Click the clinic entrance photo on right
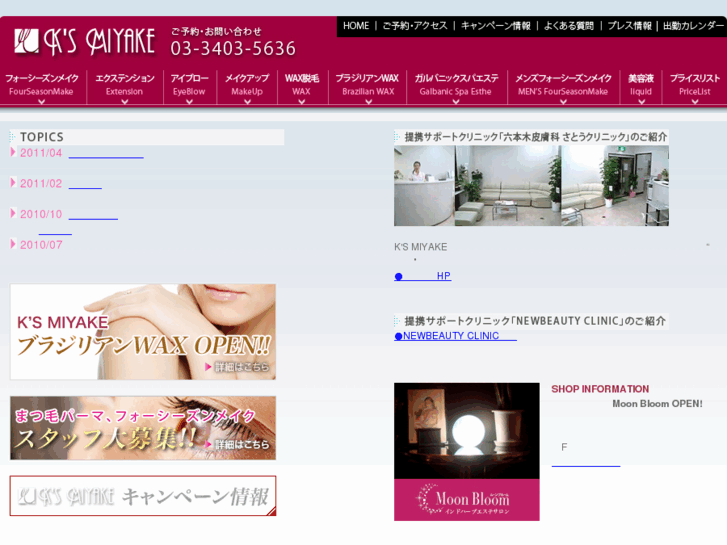This screenshot has width=727, height=545. click(615, 186)
